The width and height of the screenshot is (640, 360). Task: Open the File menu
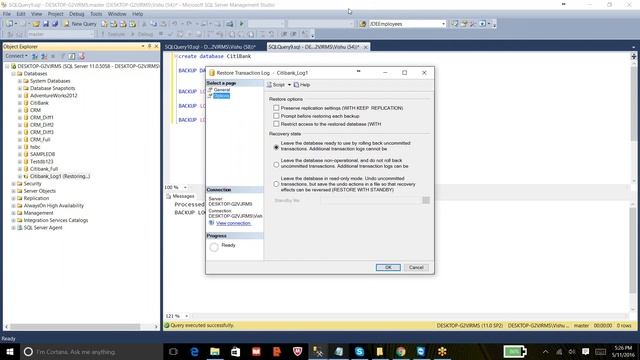click(x=7, y=14)
